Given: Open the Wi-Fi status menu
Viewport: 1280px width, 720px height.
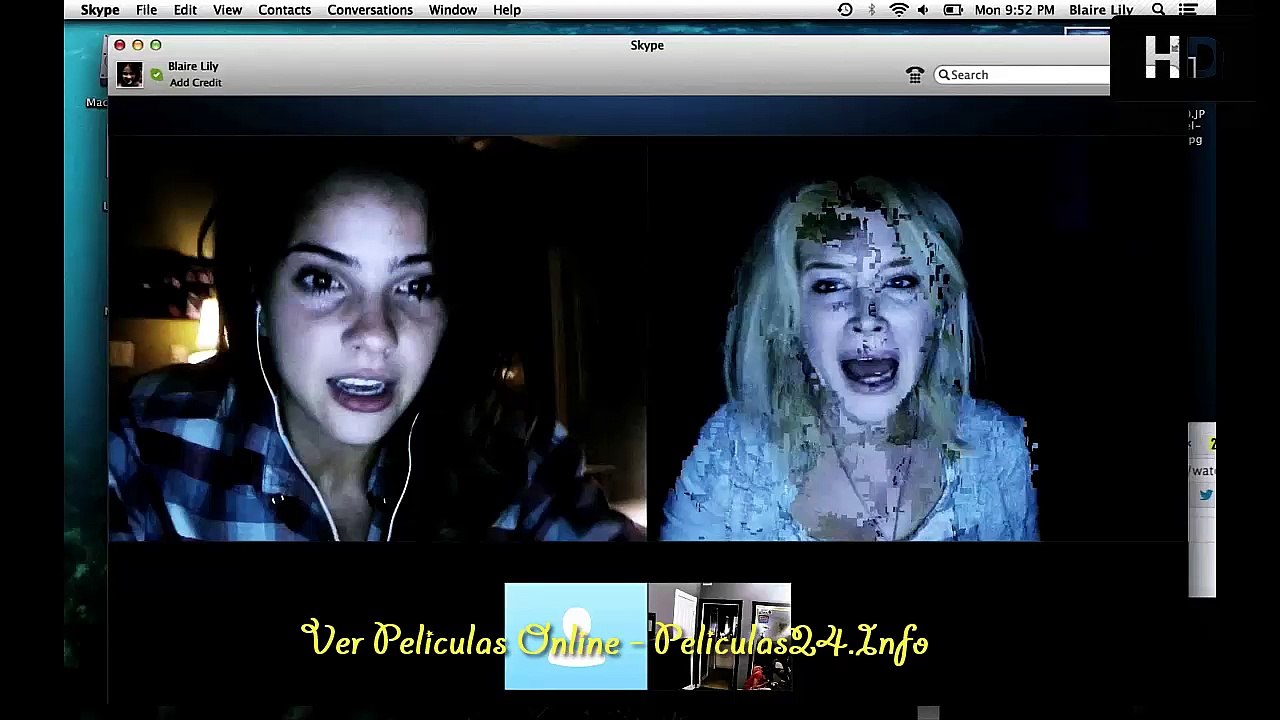Looking at the screenshot, I should pos(898,10).
